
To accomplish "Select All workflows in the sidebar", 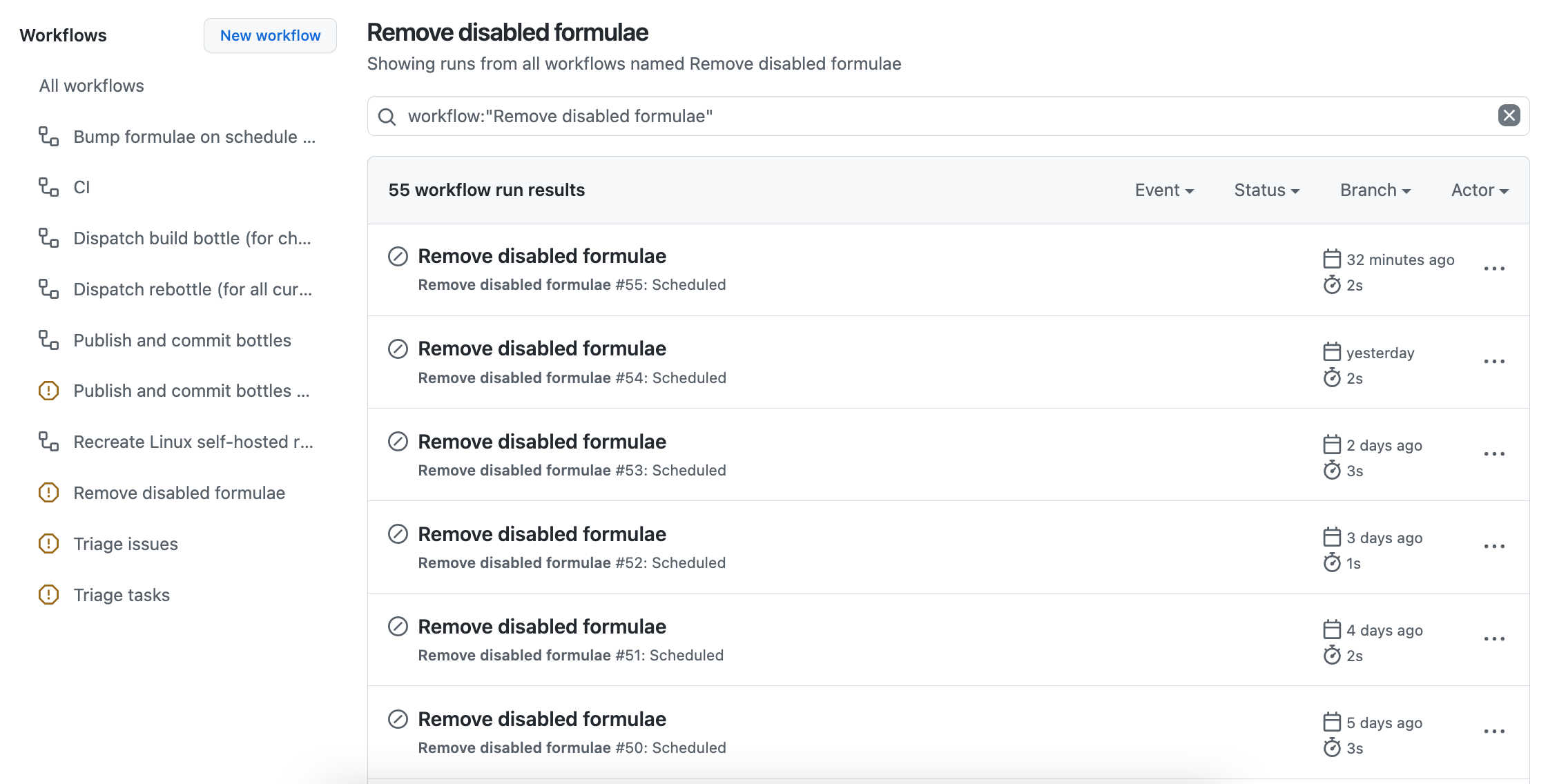I will [91, 86].
